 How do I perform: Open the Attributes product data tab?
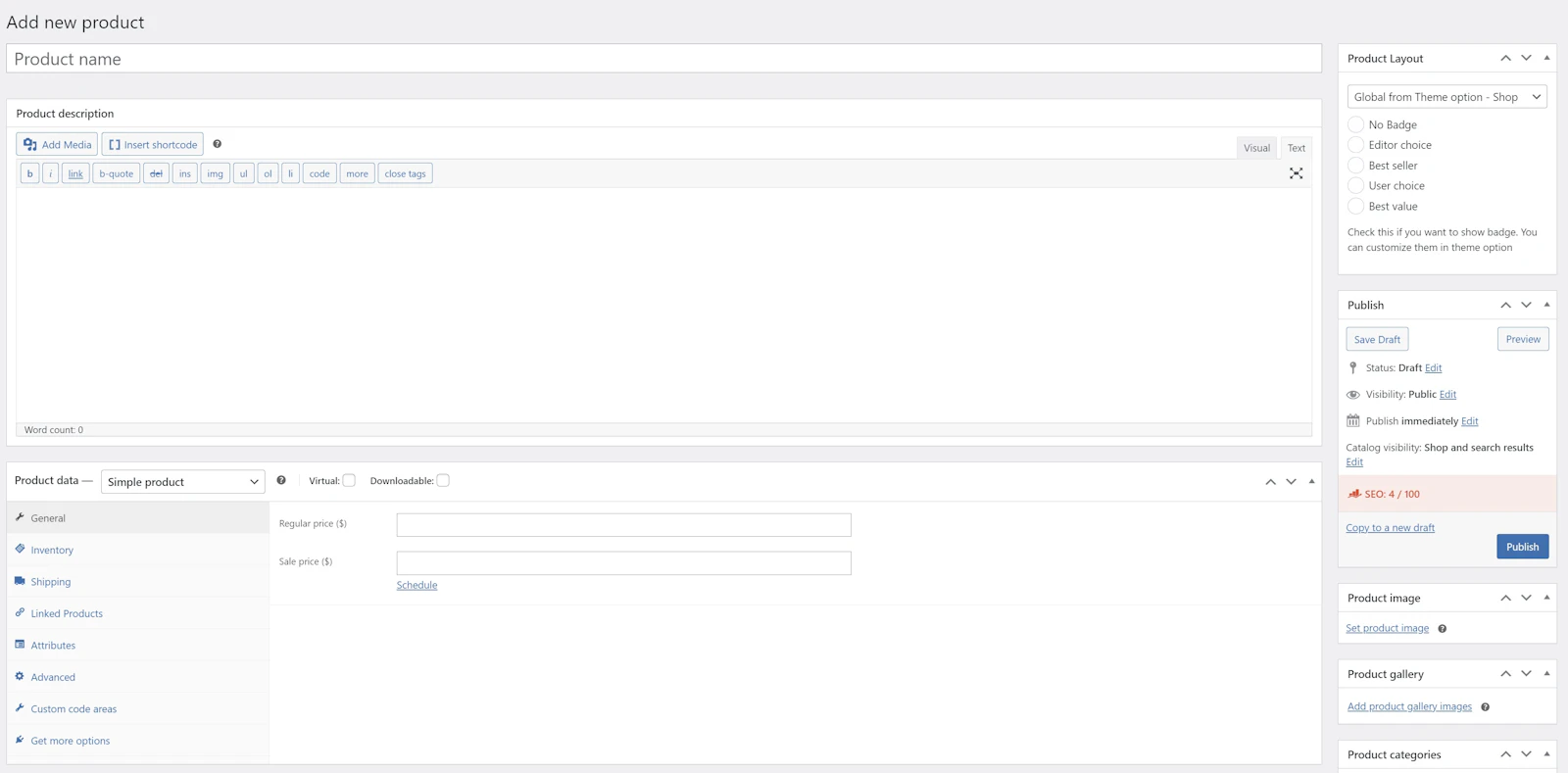tap(138, 646)
